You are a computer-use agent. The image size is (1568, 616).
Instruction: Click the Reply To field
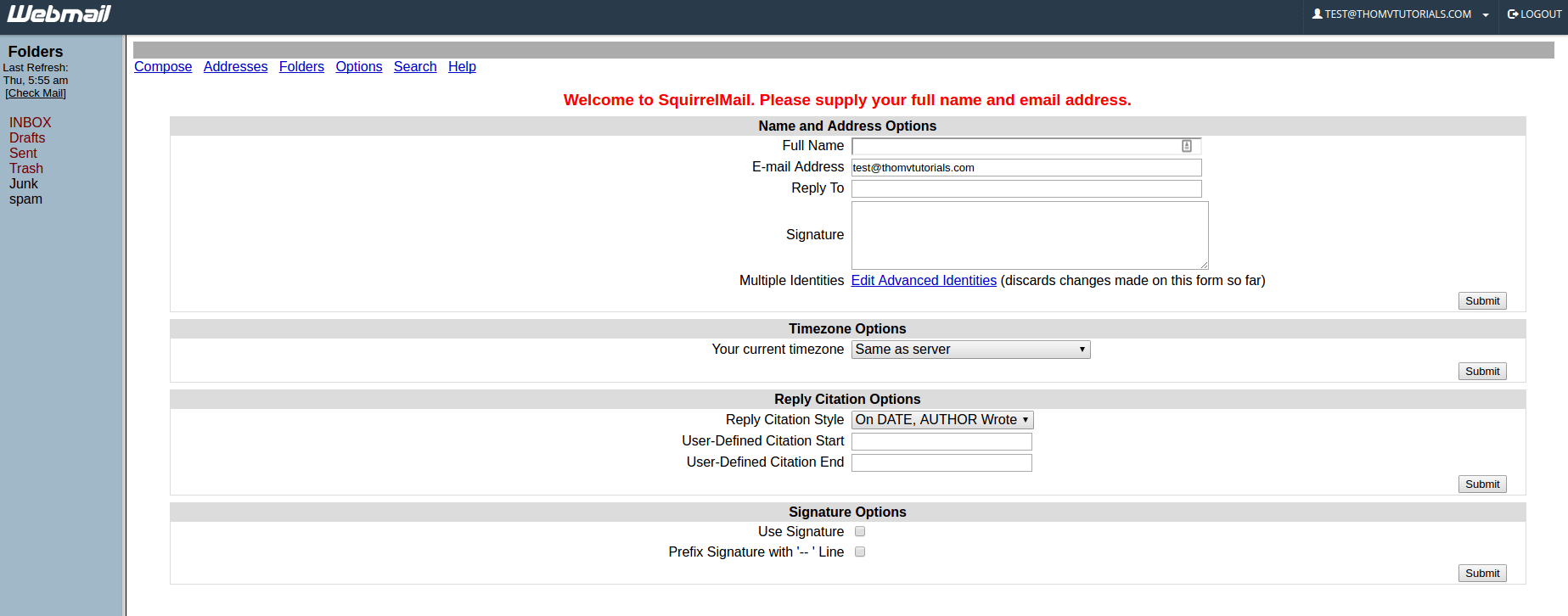(1026, 188)
